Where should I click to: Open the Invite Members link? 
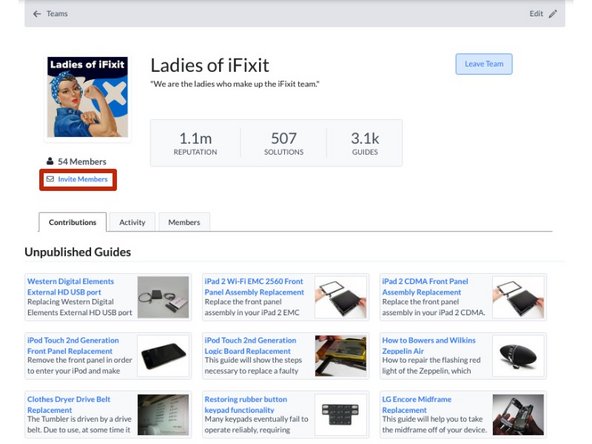(83, 179)
